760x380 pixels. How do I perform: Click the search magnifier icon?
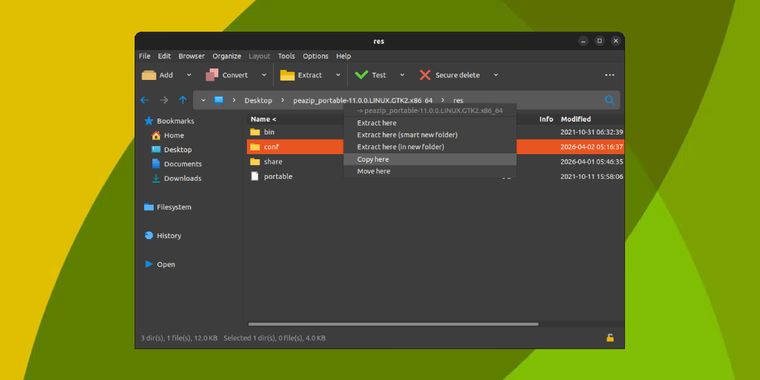610,100
